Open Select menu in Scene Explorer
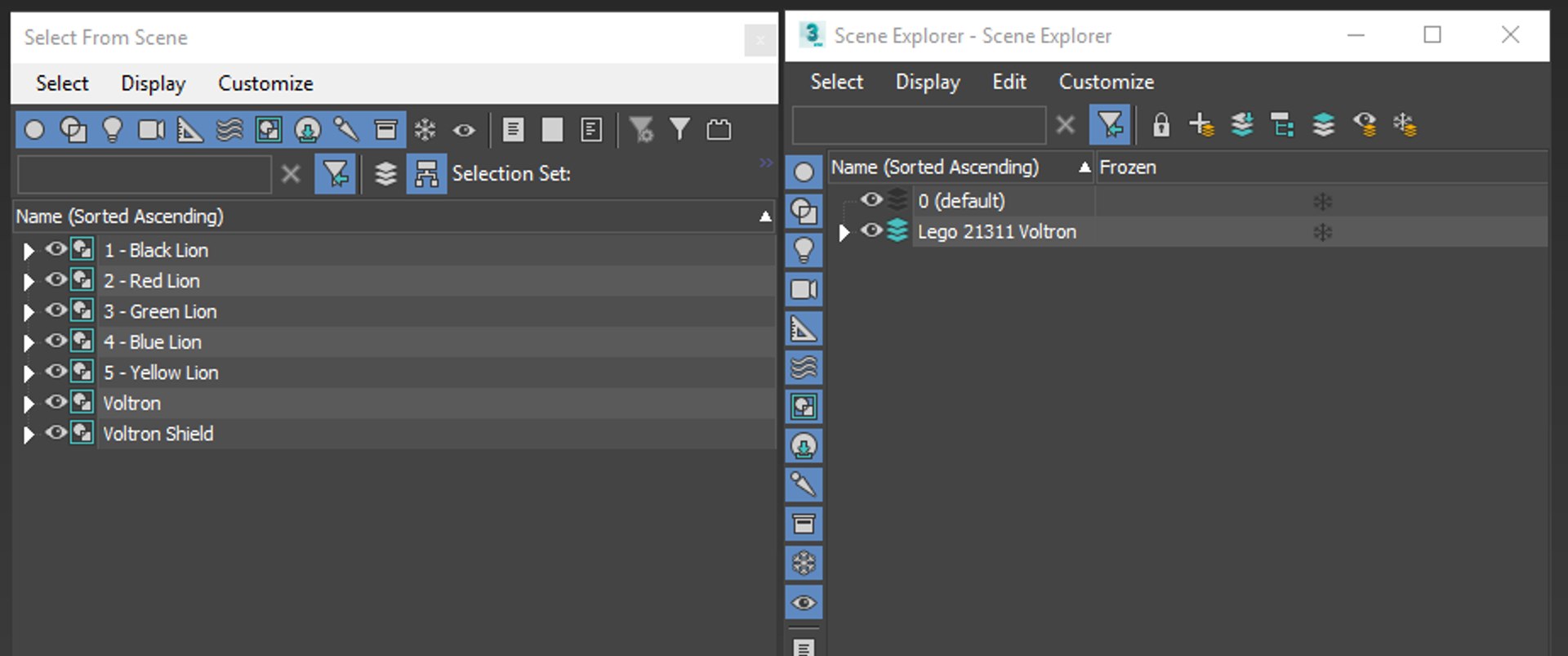This screenshot has height=656, width=1568. tap(836, 82)
